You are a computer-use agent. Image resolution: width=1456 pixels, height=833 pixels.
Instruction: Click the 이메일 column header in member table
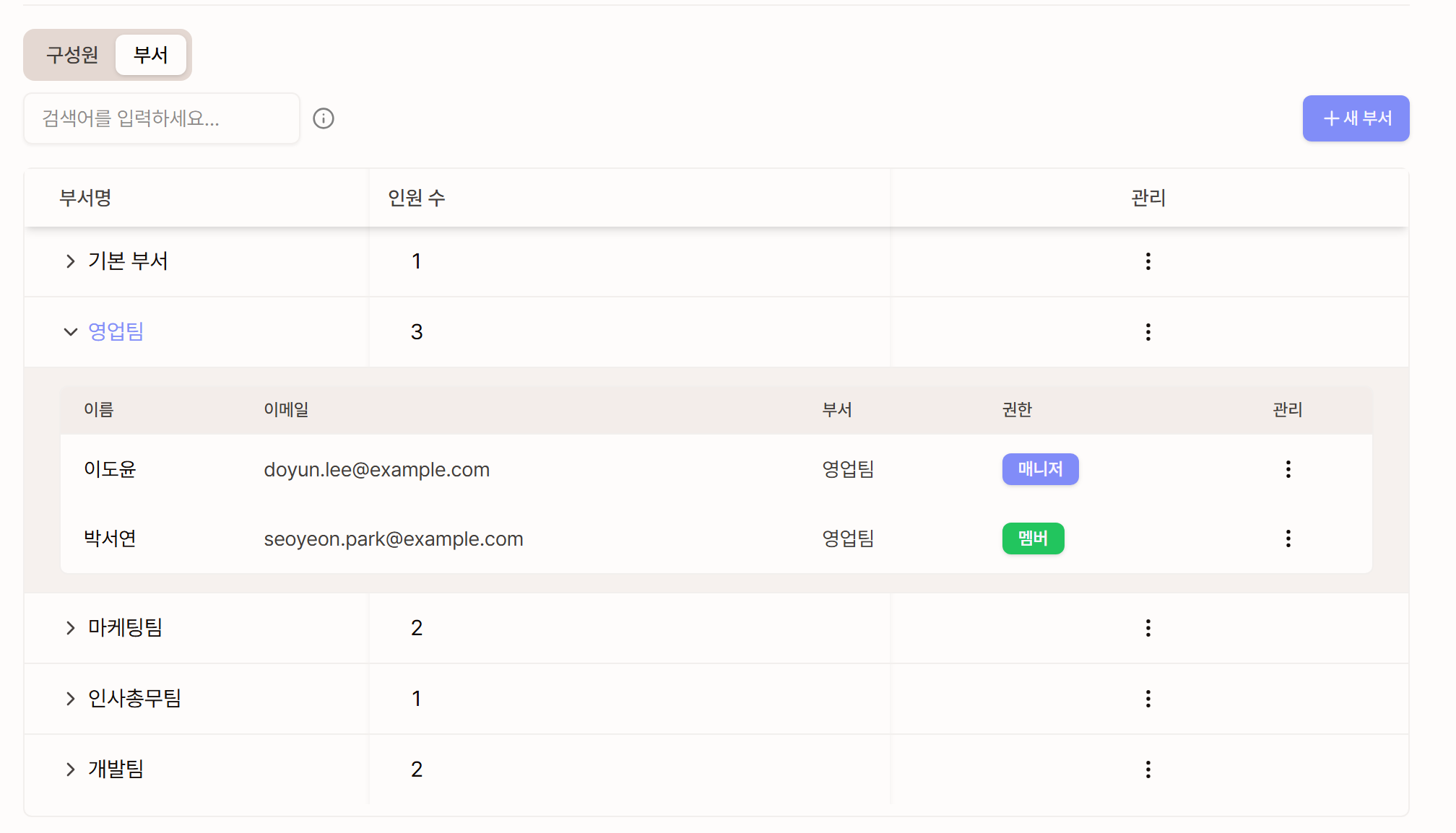pos(286,410)
